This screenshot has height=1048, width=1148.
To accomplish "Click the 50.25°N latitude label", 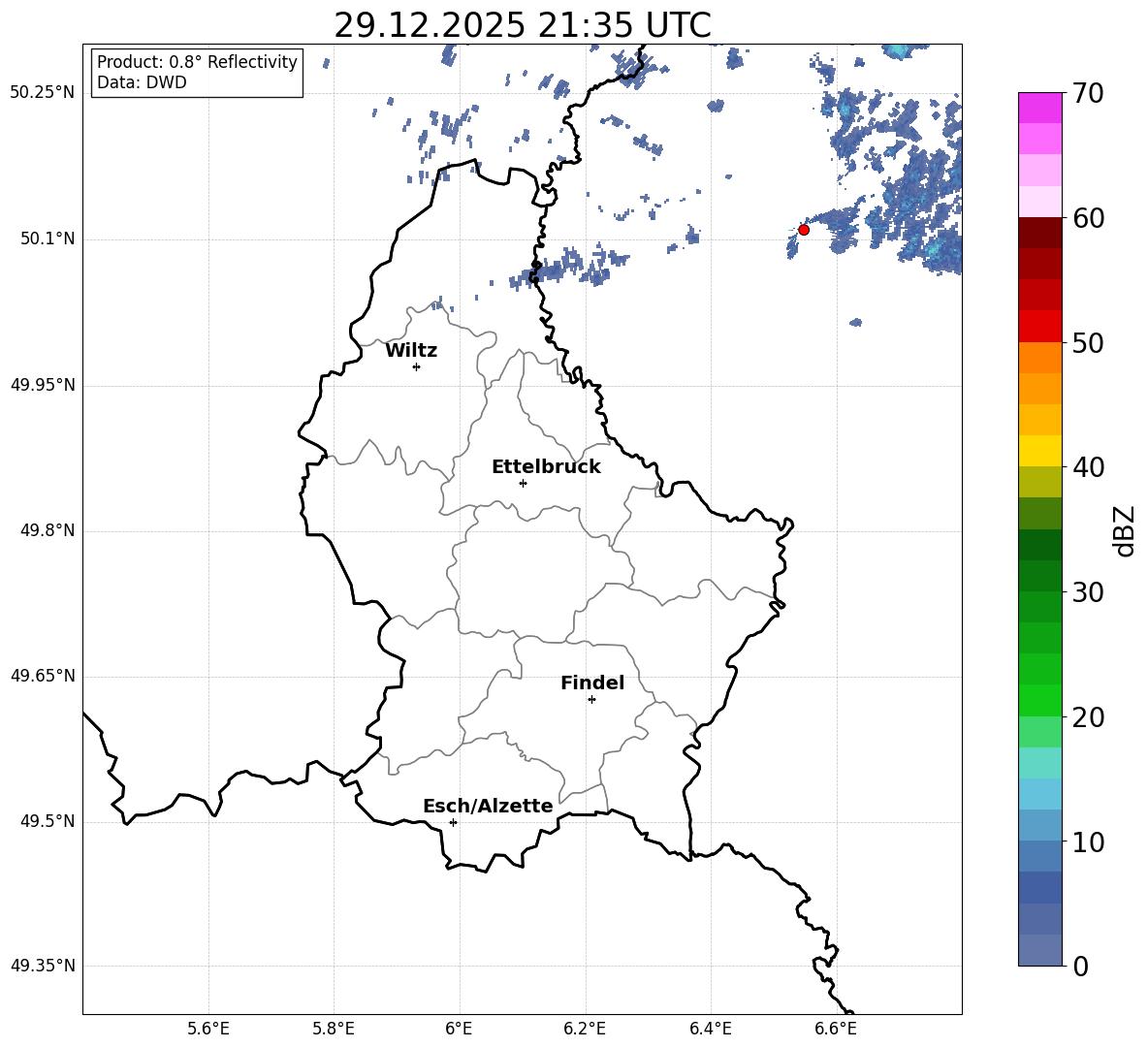I will pos(43,93).
